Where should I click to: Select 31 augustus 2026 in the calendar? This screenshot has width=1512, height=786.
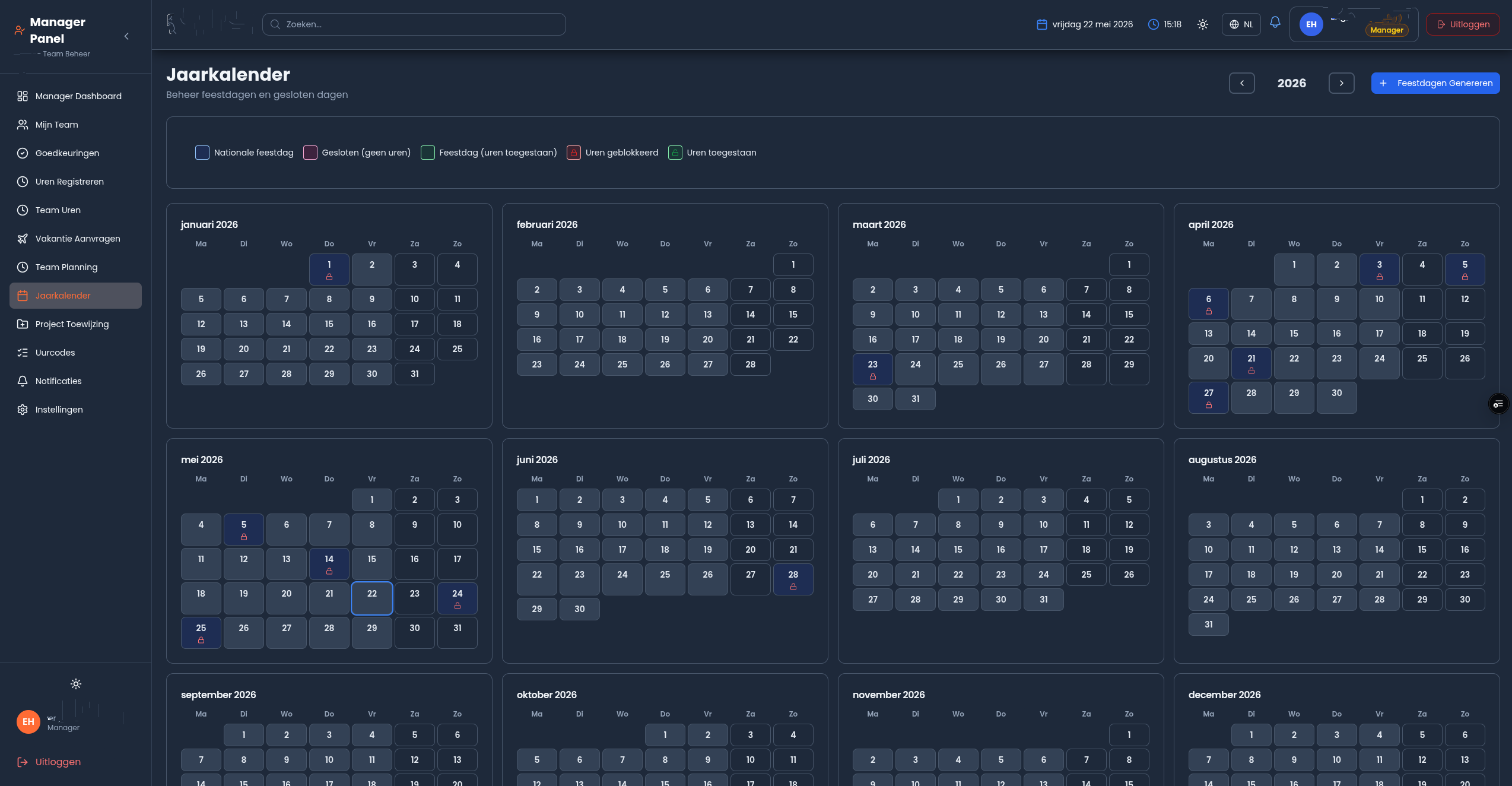(x=1209, y=625)
